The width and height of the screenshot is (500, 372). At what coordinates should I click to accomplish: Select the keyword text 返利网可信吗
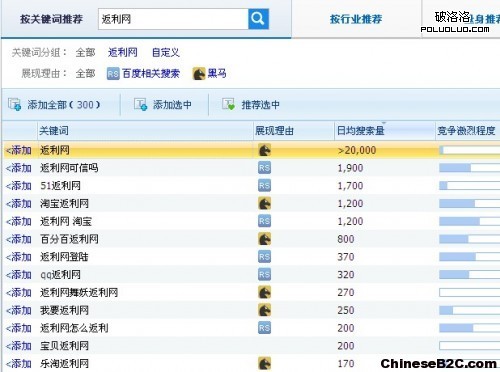point(69,168)
